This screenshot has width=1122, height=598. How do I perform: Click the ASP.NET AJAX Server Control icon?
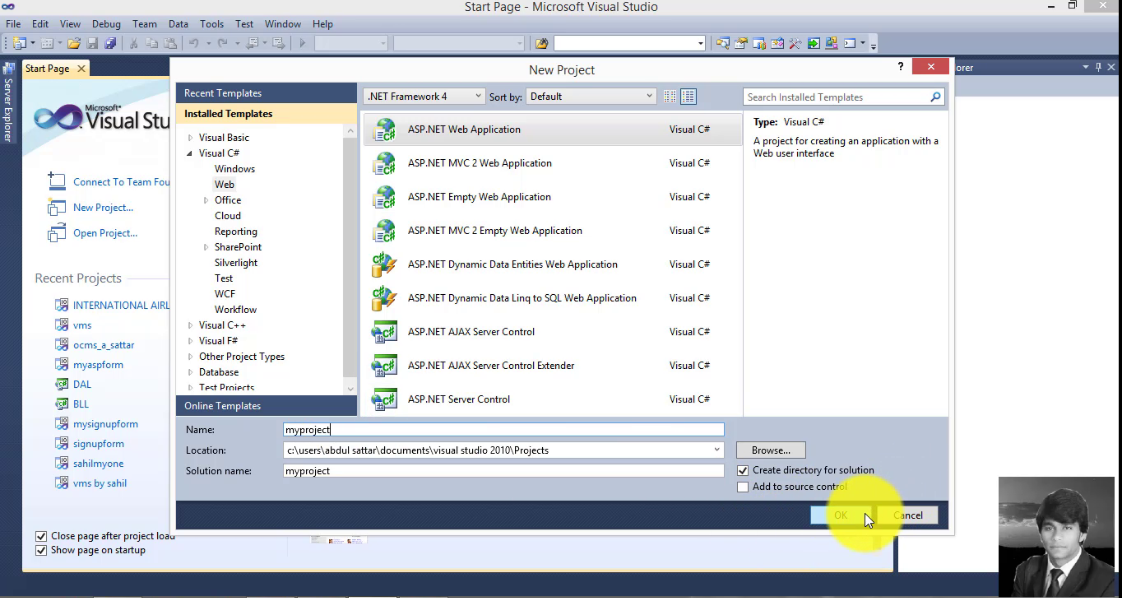(x=384, y=332)
